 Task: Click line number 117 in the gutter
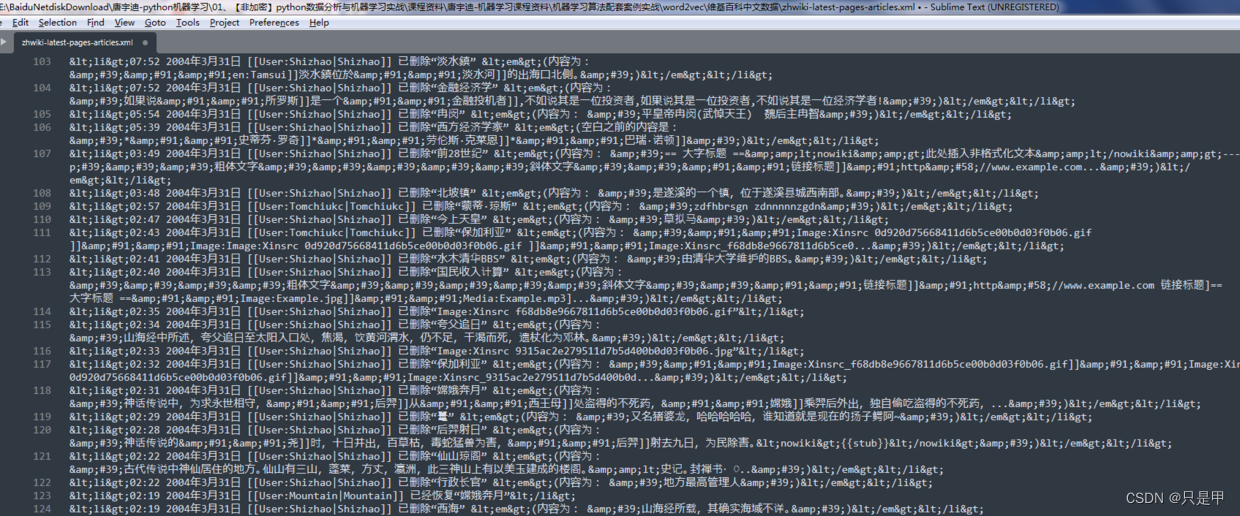point(41,364)
